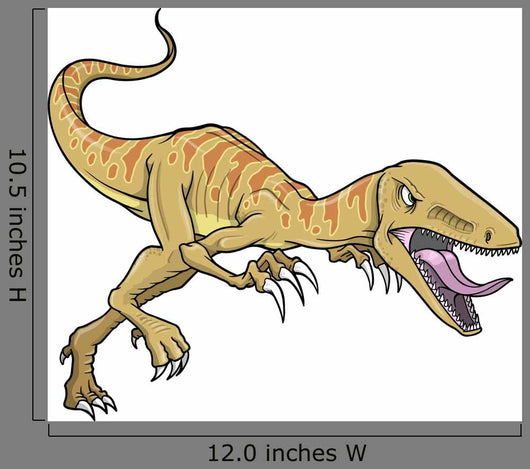Click the dinosaur's green eye
This screenshot has width=530, height=469.
(x=408, y=195)
